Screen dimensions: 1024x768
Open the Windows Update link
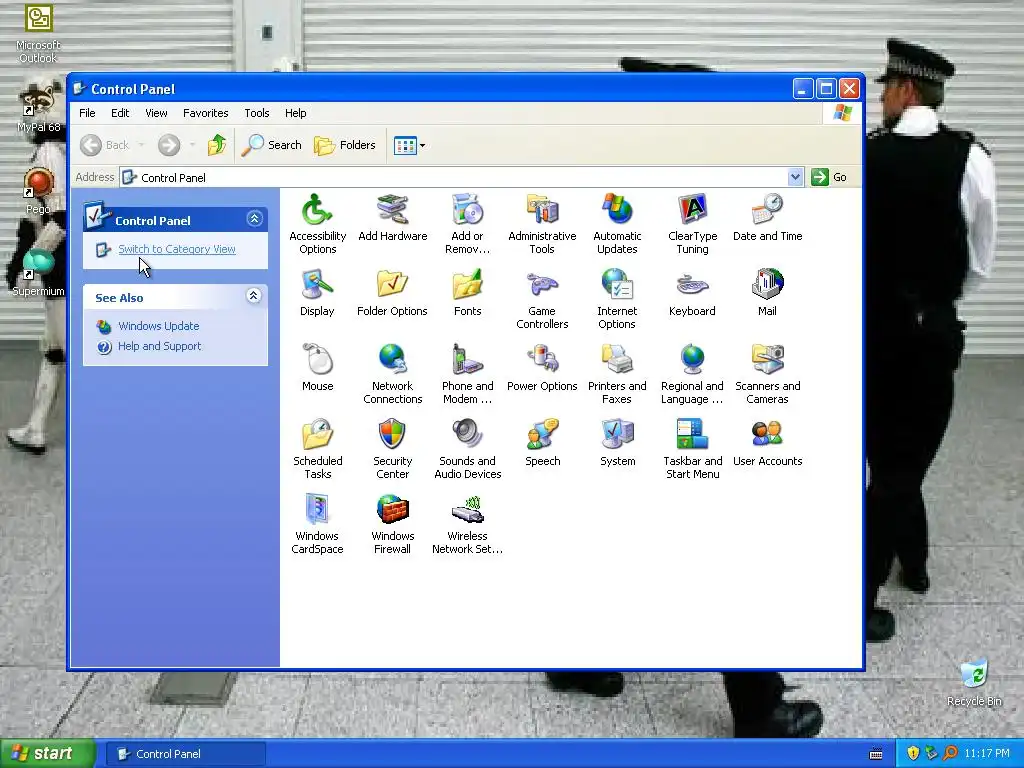pyautogui.click(x=159, y=326)
